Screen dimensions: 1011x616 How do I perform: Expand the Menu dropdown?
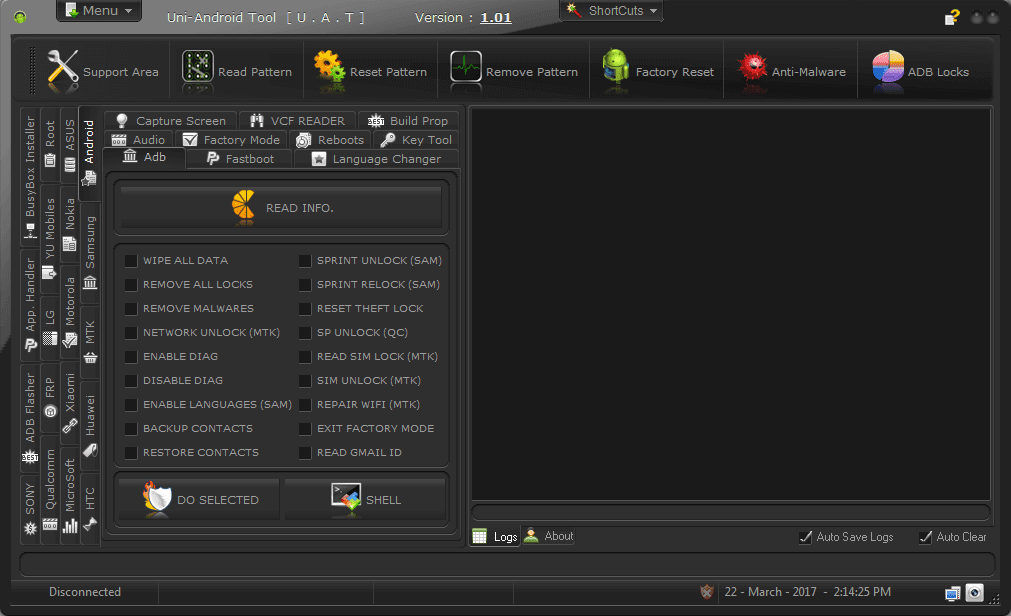tap(99, 10)
